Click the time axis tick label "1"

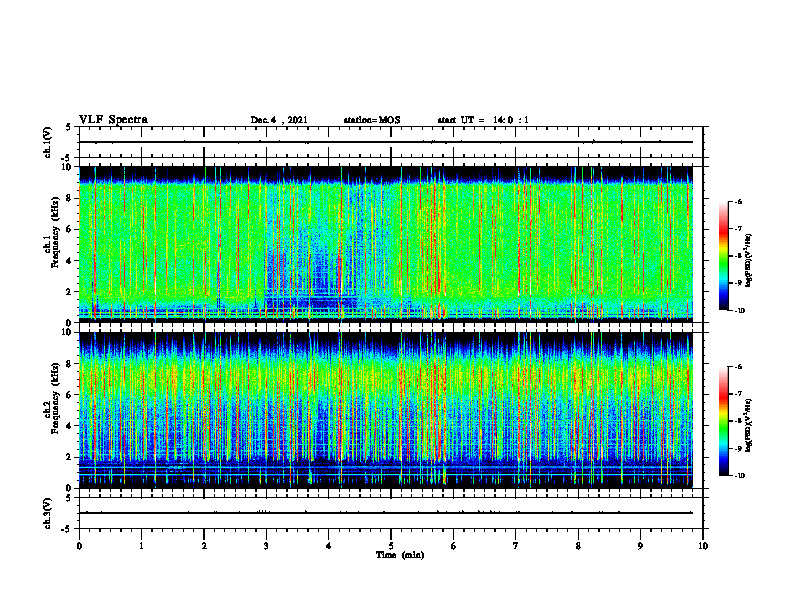coord(141,546)
